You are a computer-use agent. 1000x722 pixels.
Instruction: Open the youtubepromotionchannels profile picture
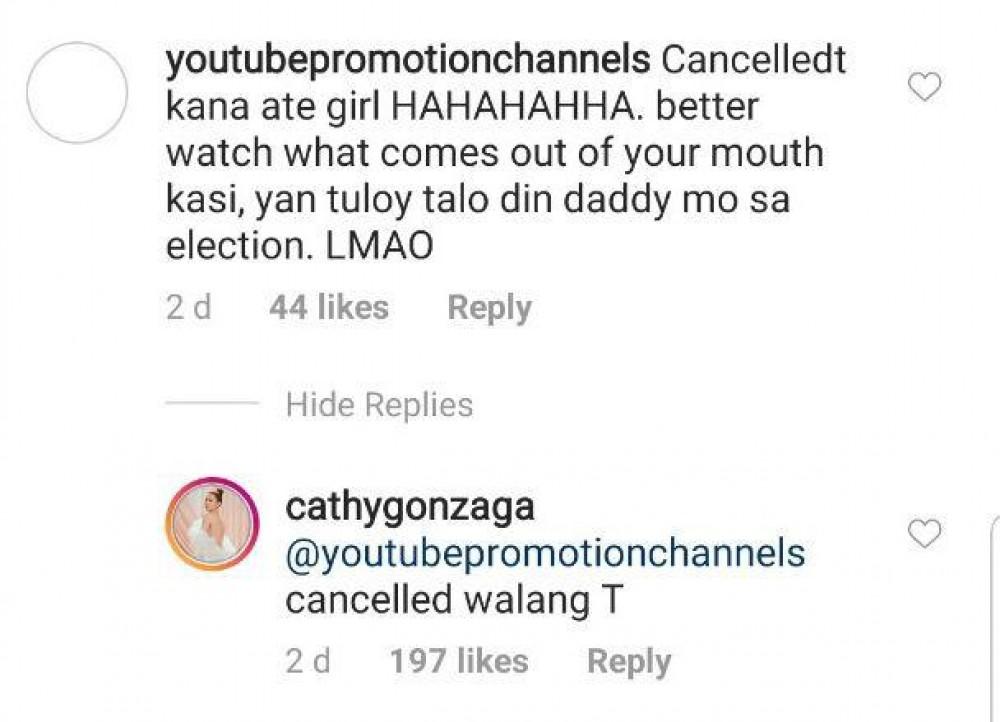(x=76, y=92)
